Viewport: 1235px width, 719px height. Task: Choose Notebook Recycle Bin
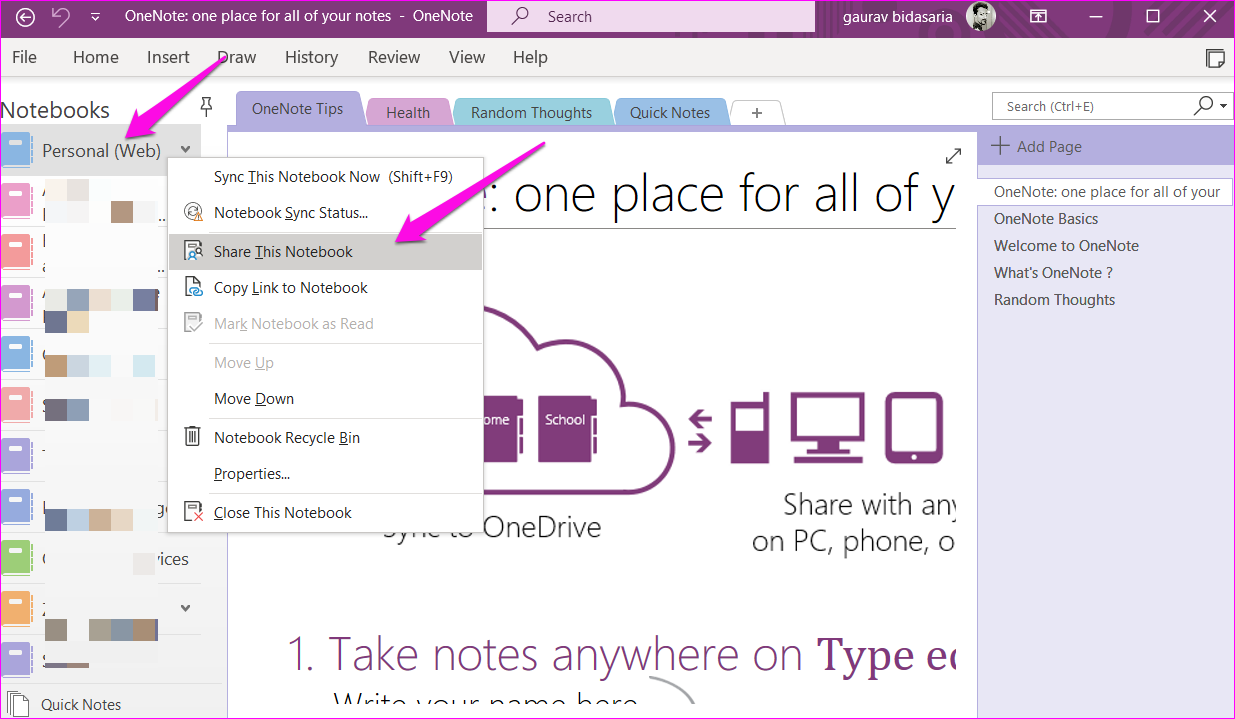pyautogui.click(x=325, y=438)
